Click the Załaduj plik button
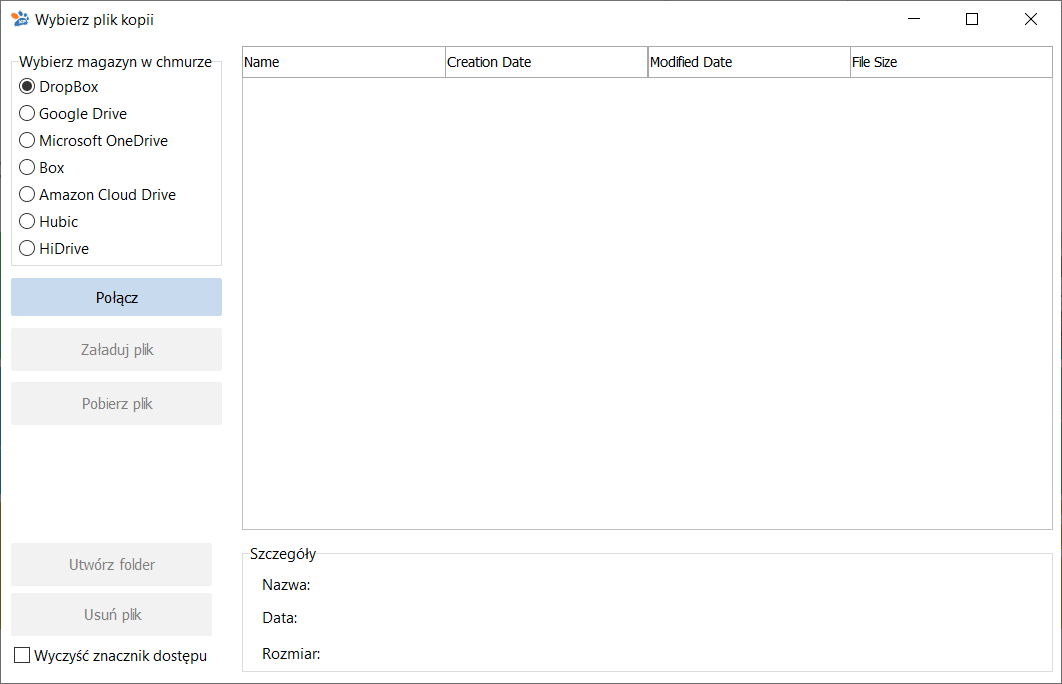1062x684 pixels. click(116, 349)
